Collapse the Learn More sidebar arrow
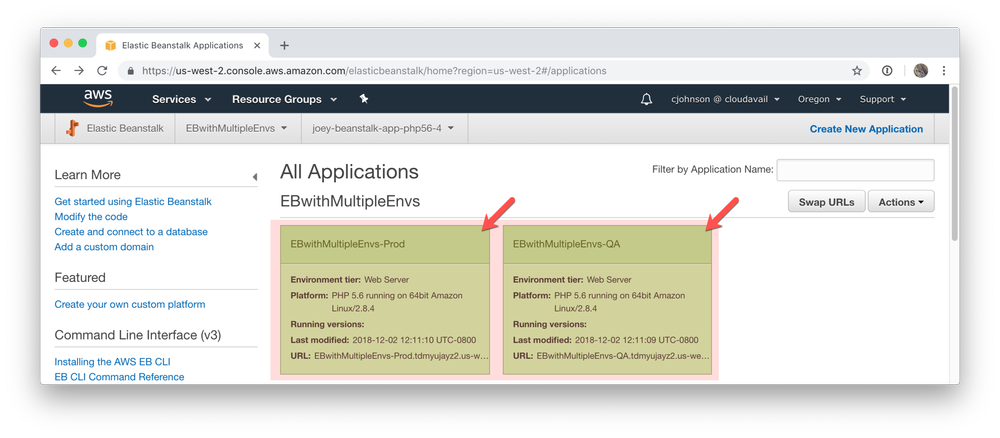Viewport: 1000px width, 438px height. tap(254, 177)
